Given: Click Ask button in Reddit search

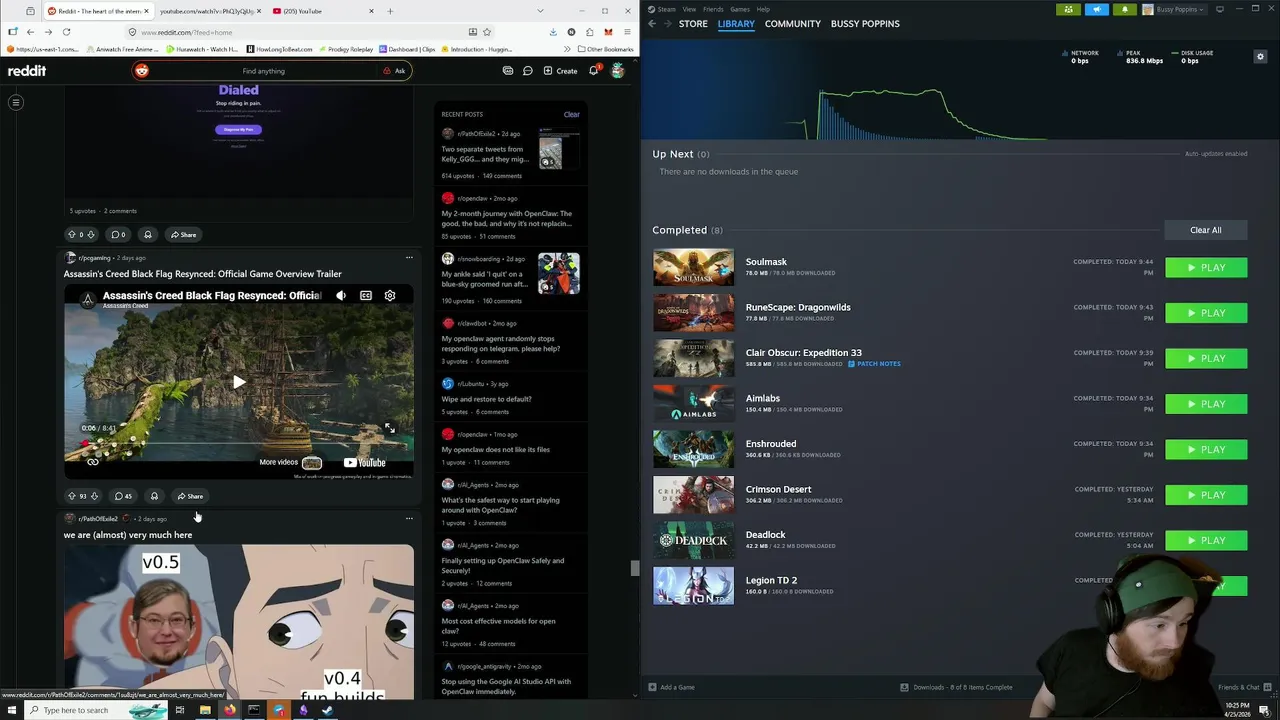Looking at the screenshot, I should 394,71.
